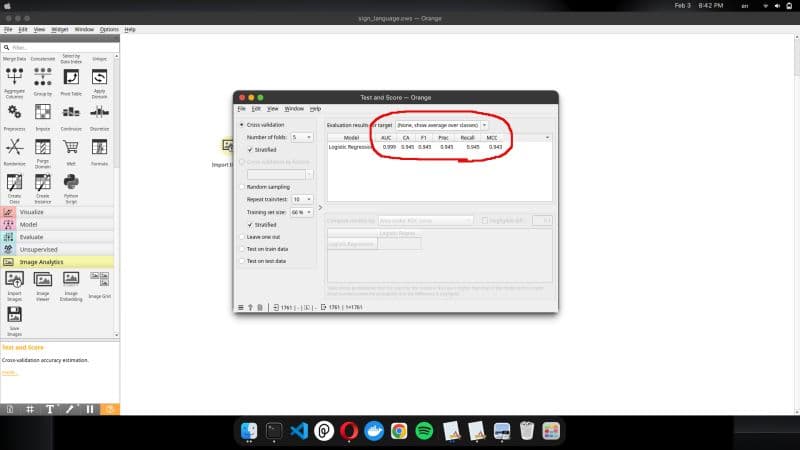This screenshot has width=800, height=450.
Task: Collapse the settings panel with the side arrow
Action: click(320, 208)
